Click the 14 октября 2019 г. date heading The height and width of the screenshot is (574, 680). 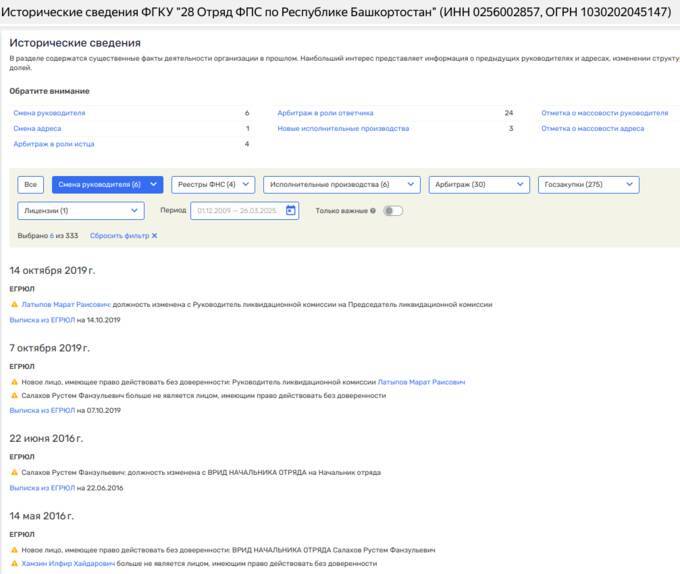[52, 270]
